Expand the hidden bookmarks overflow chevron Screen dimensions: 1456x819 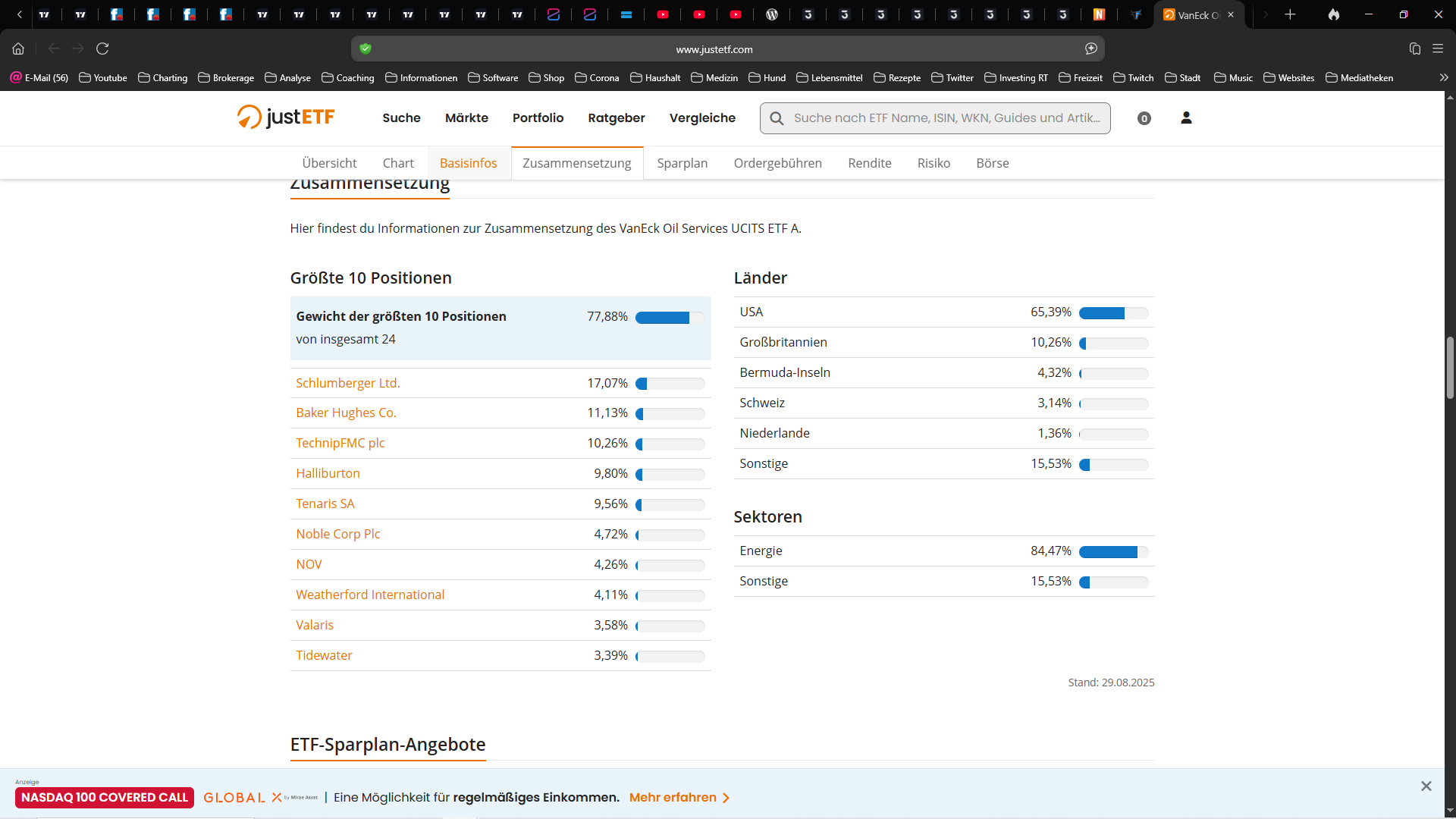(x=1444, y=77)
